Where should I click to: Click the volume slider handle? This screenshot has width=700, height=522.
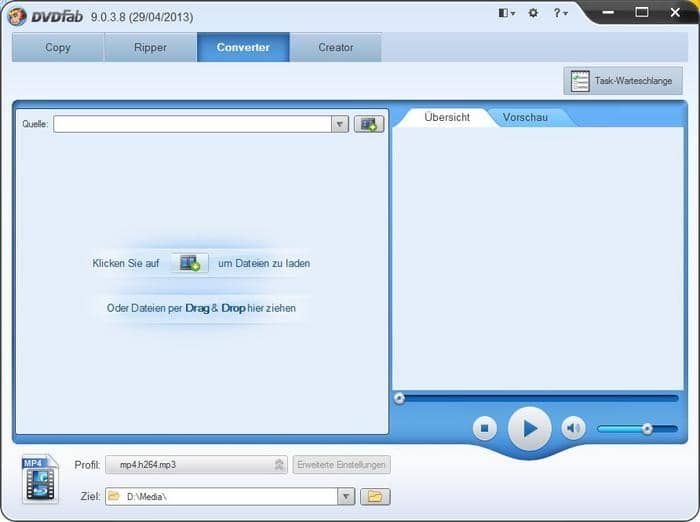coord(647,429)
